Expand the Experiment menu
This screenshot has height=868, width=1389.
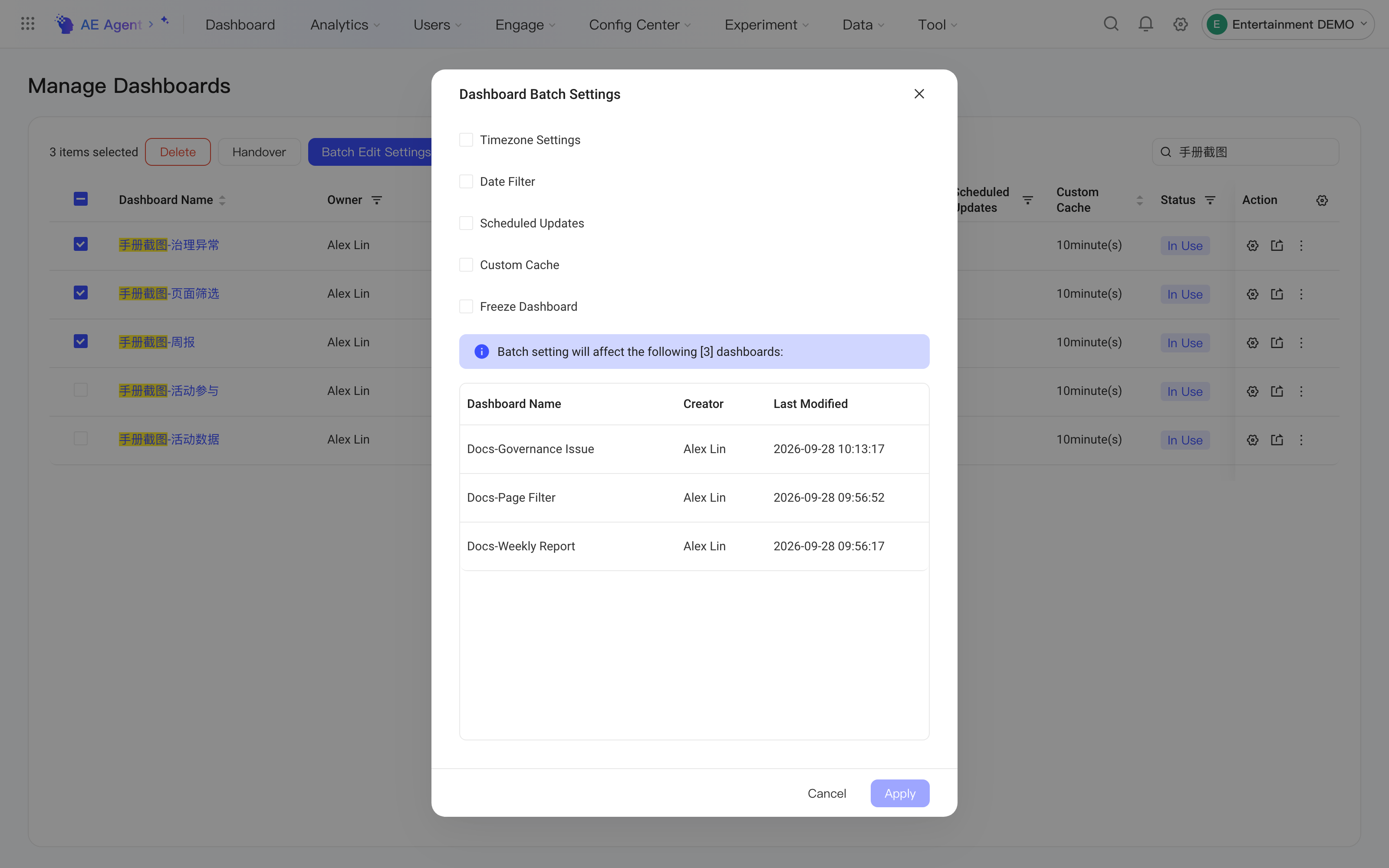(x=767, y=25)
